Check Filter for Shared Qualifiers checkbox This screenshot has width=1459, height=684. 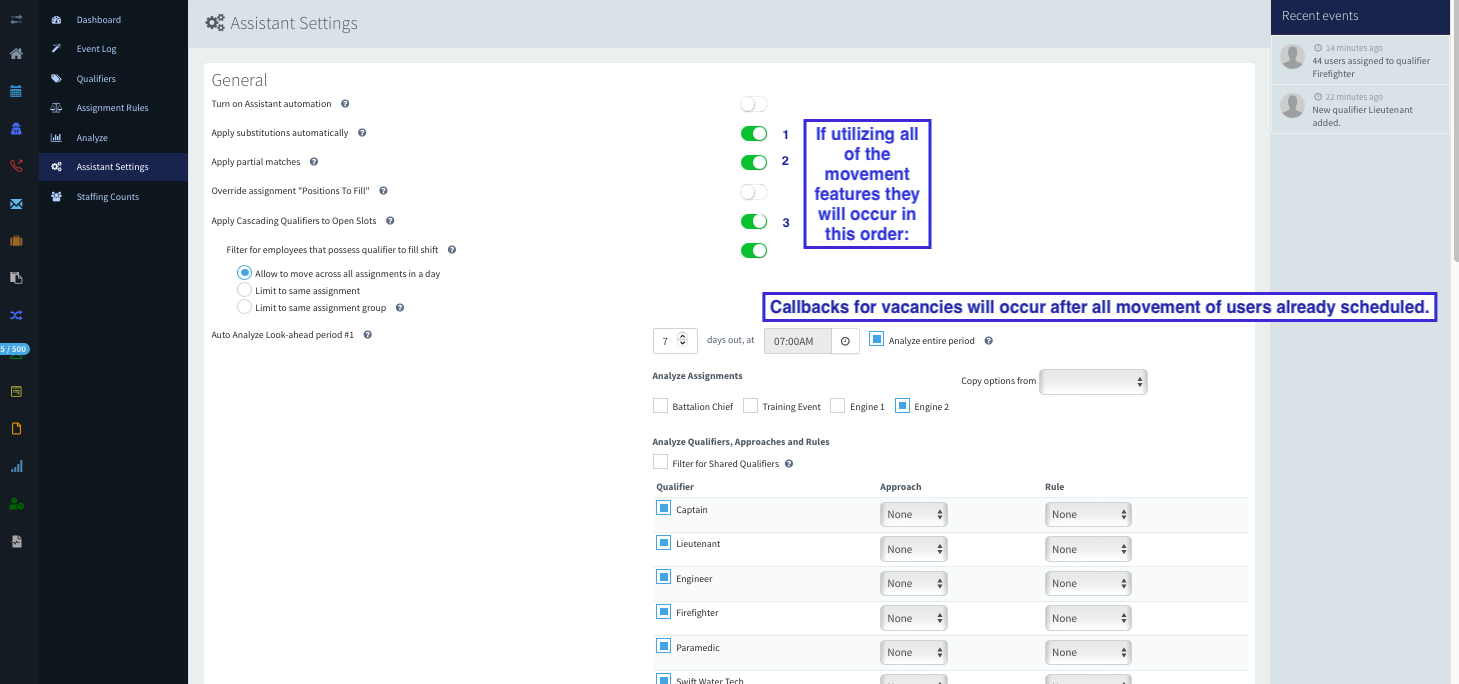660,462
